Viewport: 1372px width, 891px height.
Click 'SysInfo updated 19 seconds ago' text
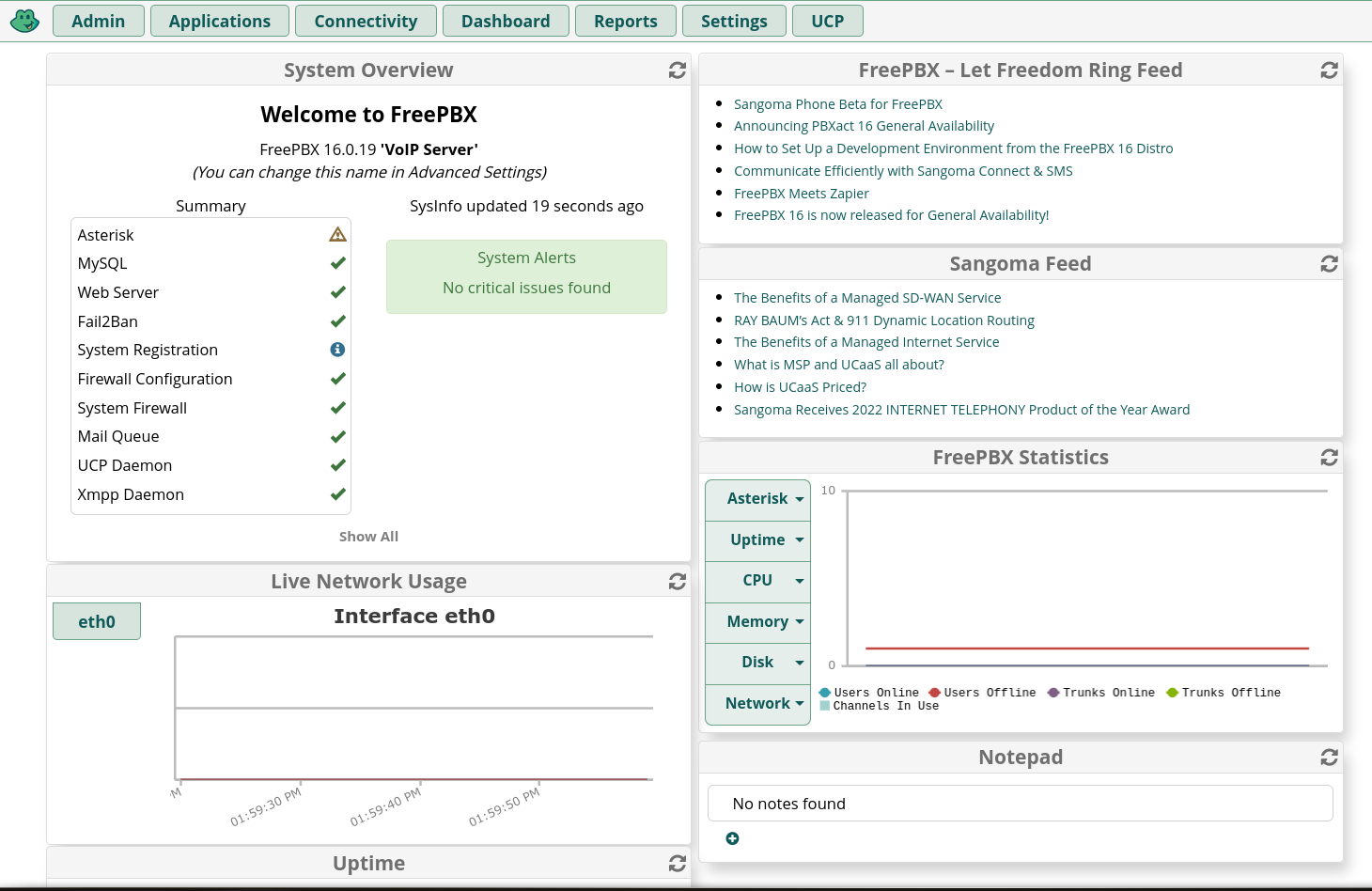[526, 206]
